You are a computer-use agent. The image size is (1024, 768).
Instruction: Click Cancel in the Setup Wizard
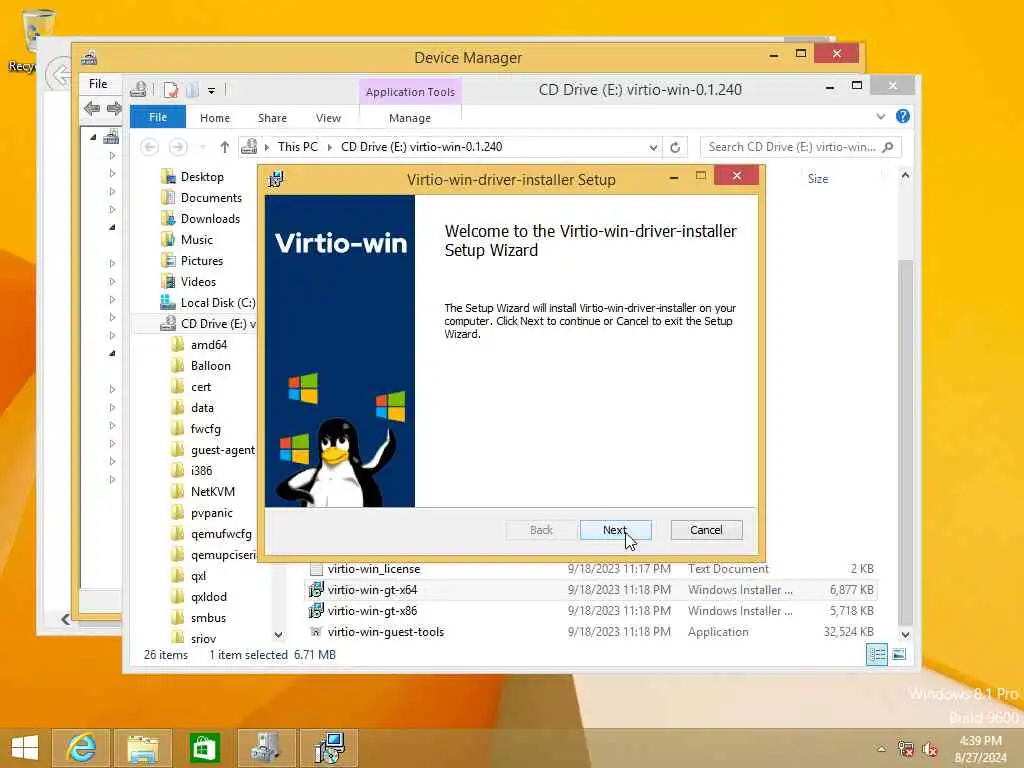click(x=706, y=530)
